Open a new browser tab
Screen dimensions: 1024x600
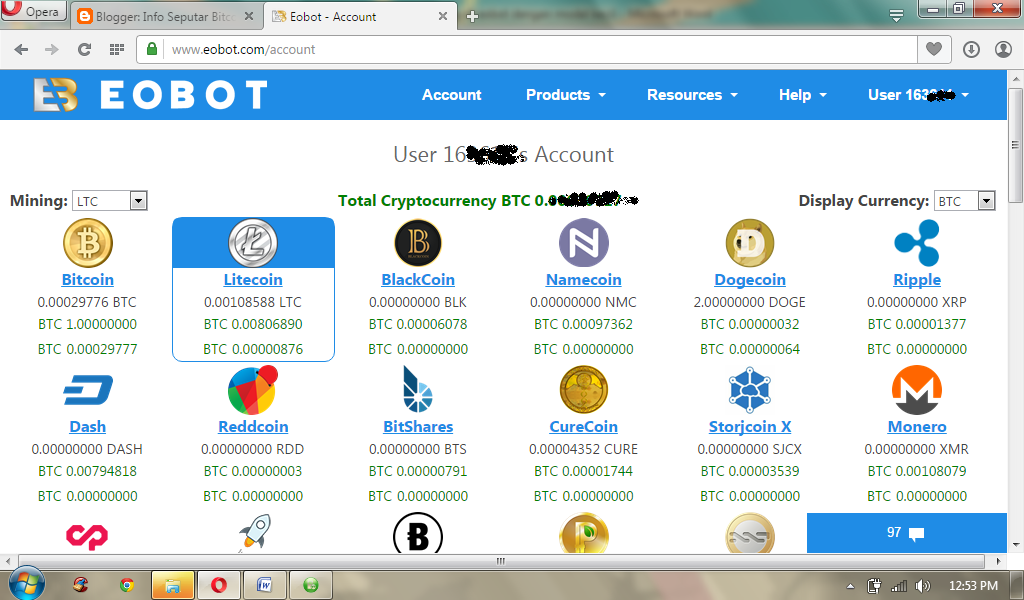point(473,16)
